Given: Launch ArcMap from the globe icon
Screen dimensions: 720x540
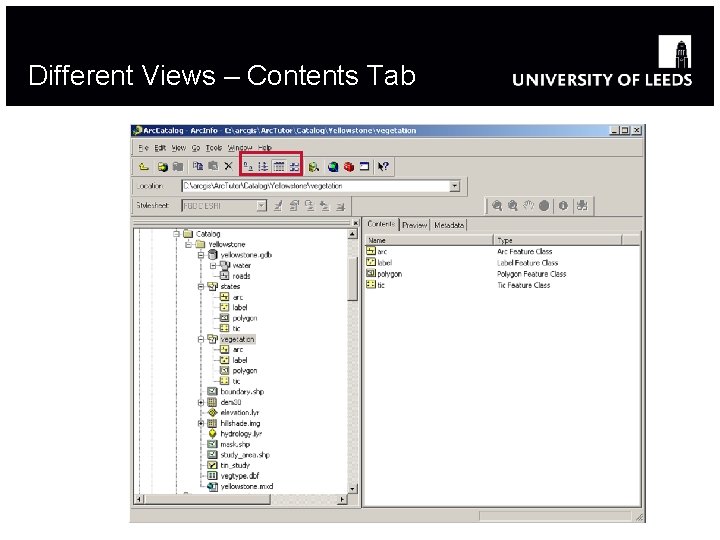Looking at the screenshot, I should [333, 167].
